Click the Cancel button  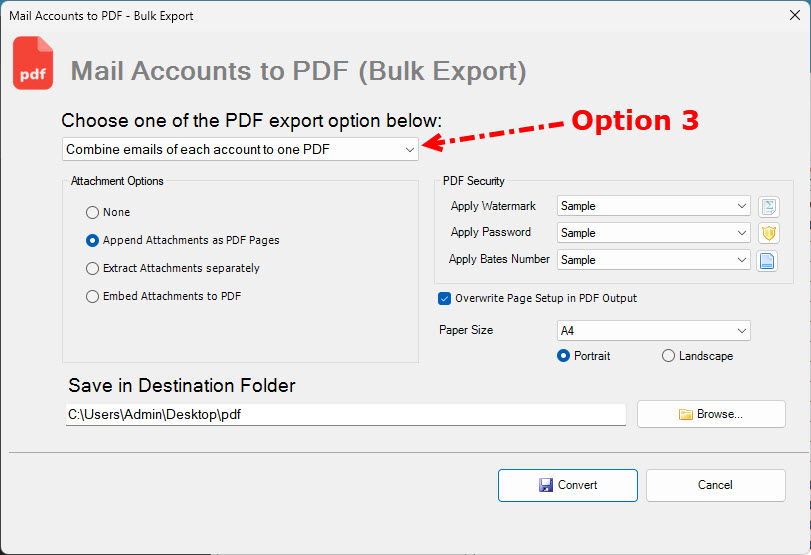pos(715,485)
